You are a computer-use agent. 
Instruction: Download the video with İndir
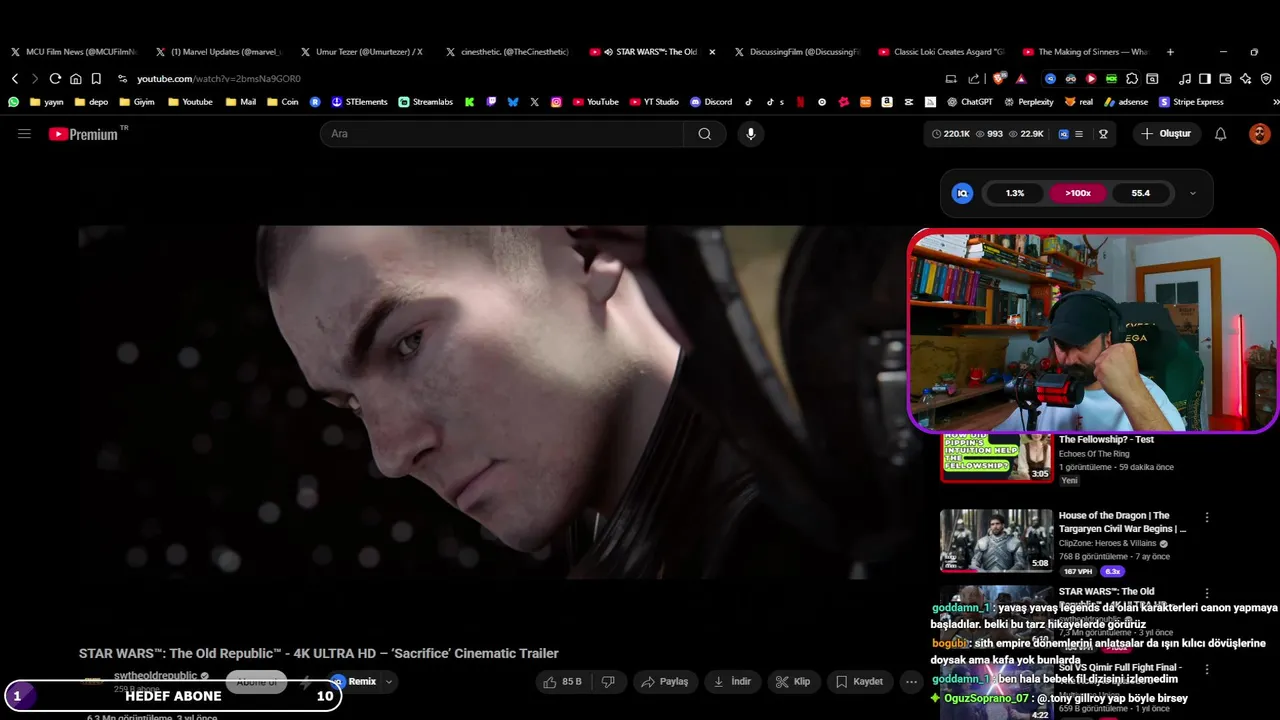732,681
